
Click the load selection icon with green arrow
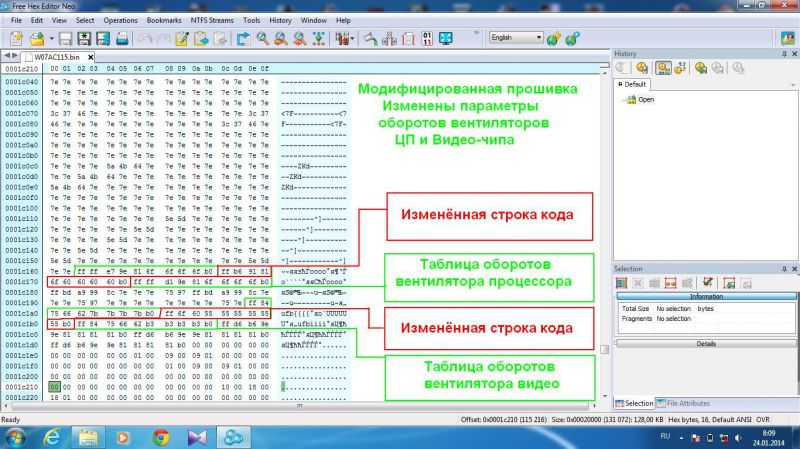pyautogui.click(x=729, y=283)
